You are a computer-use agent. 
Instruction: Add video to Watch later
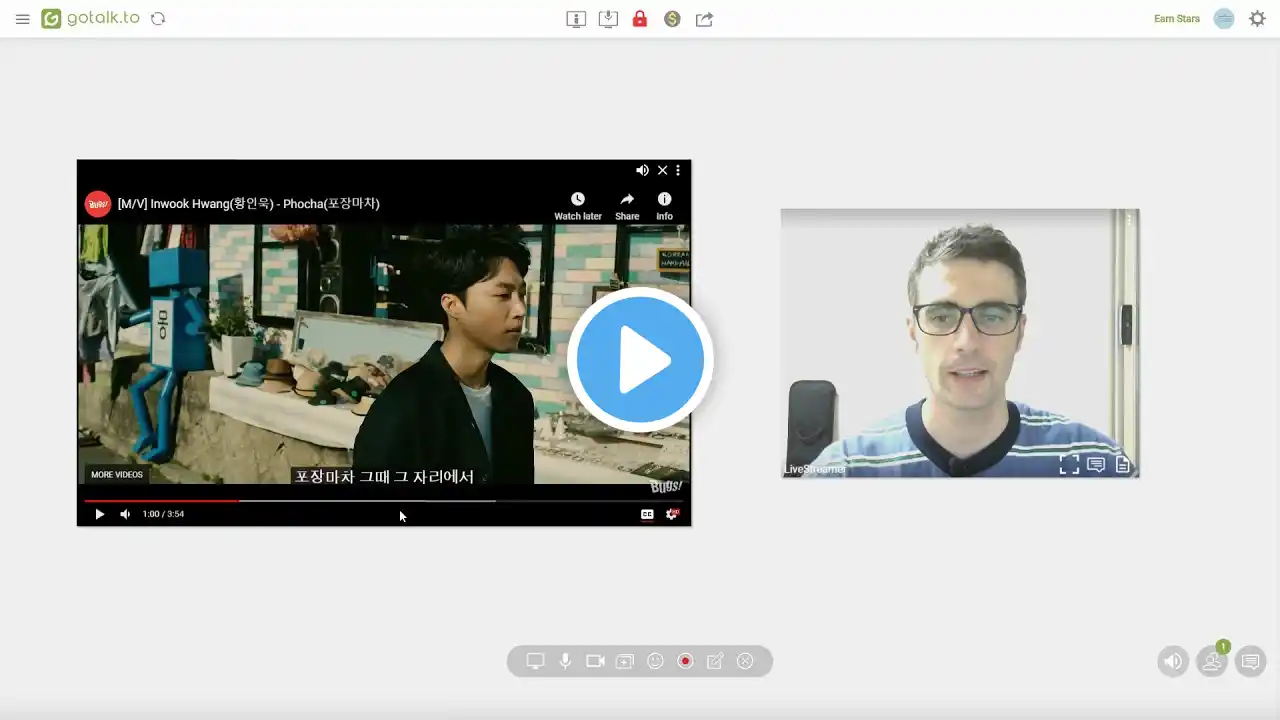point(578,206)
